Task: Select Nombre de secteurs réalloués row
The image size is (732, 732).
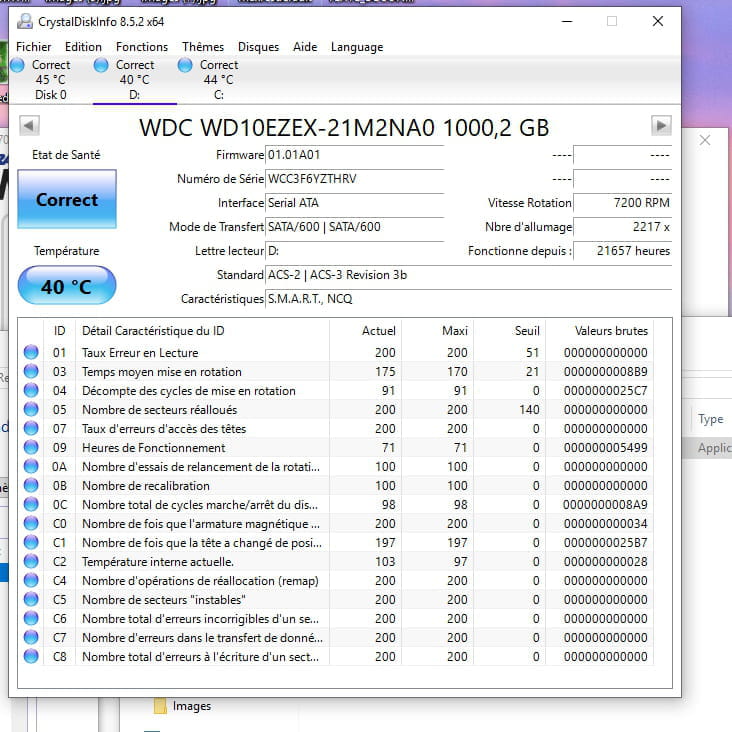Action: (336, 409)
